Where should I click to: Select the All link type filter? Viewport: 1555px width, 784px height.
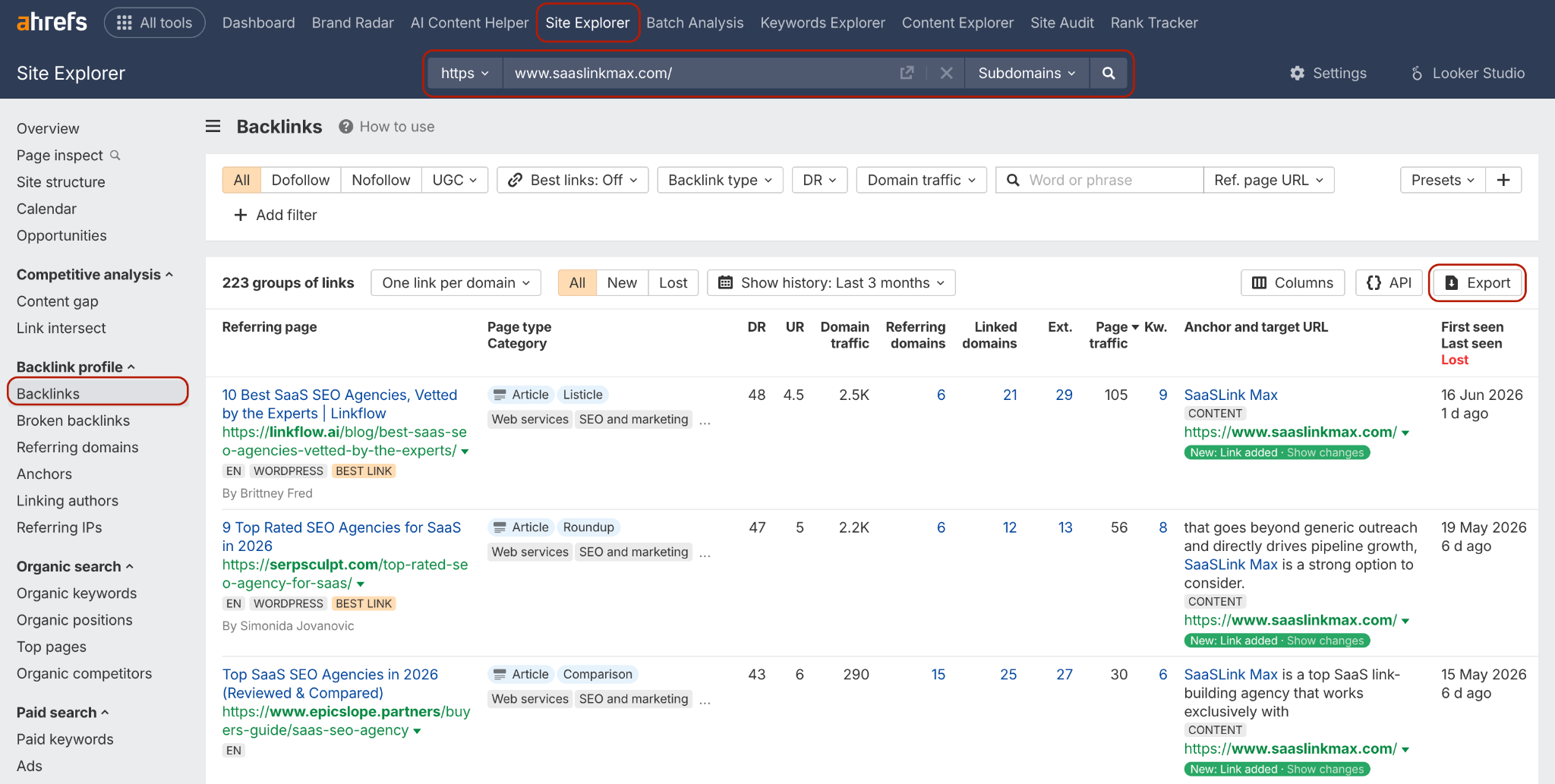(241, 180)
